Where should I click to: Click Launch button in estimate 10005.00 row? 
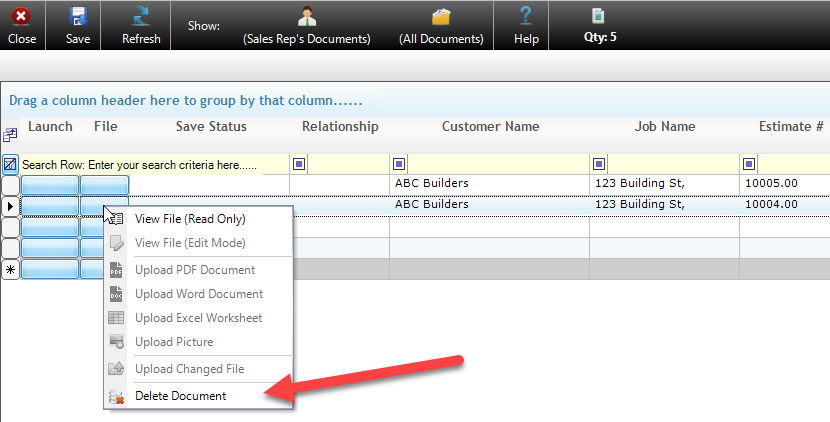pos(50,185)
